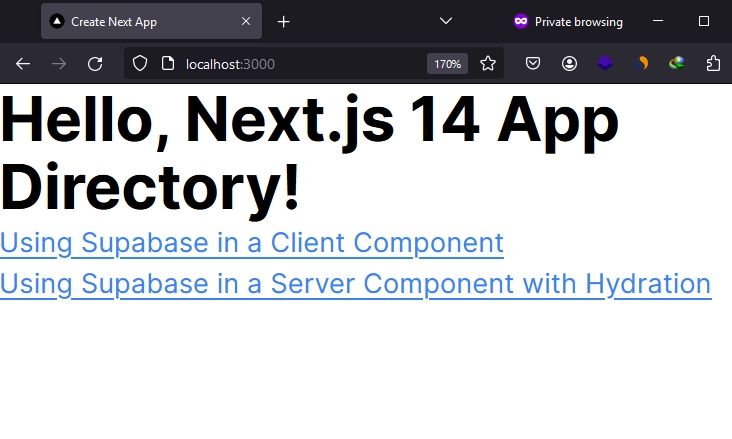
Task: Click the forward navigation arrow
Action: pos(59,64)
